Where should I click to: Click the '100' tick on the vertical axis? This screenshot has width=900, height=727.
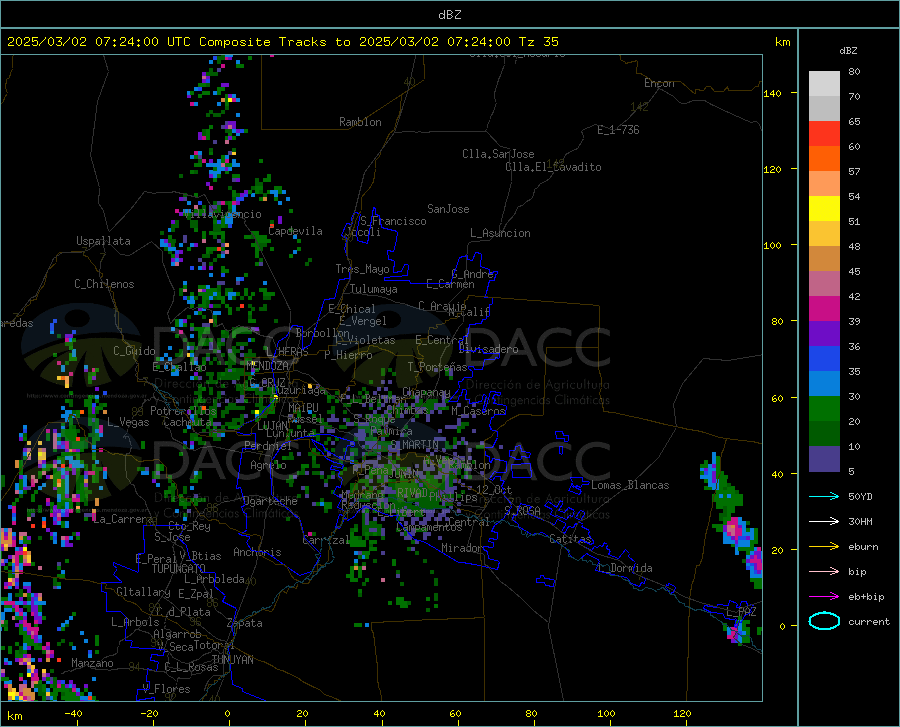click(x=772, y=245)
